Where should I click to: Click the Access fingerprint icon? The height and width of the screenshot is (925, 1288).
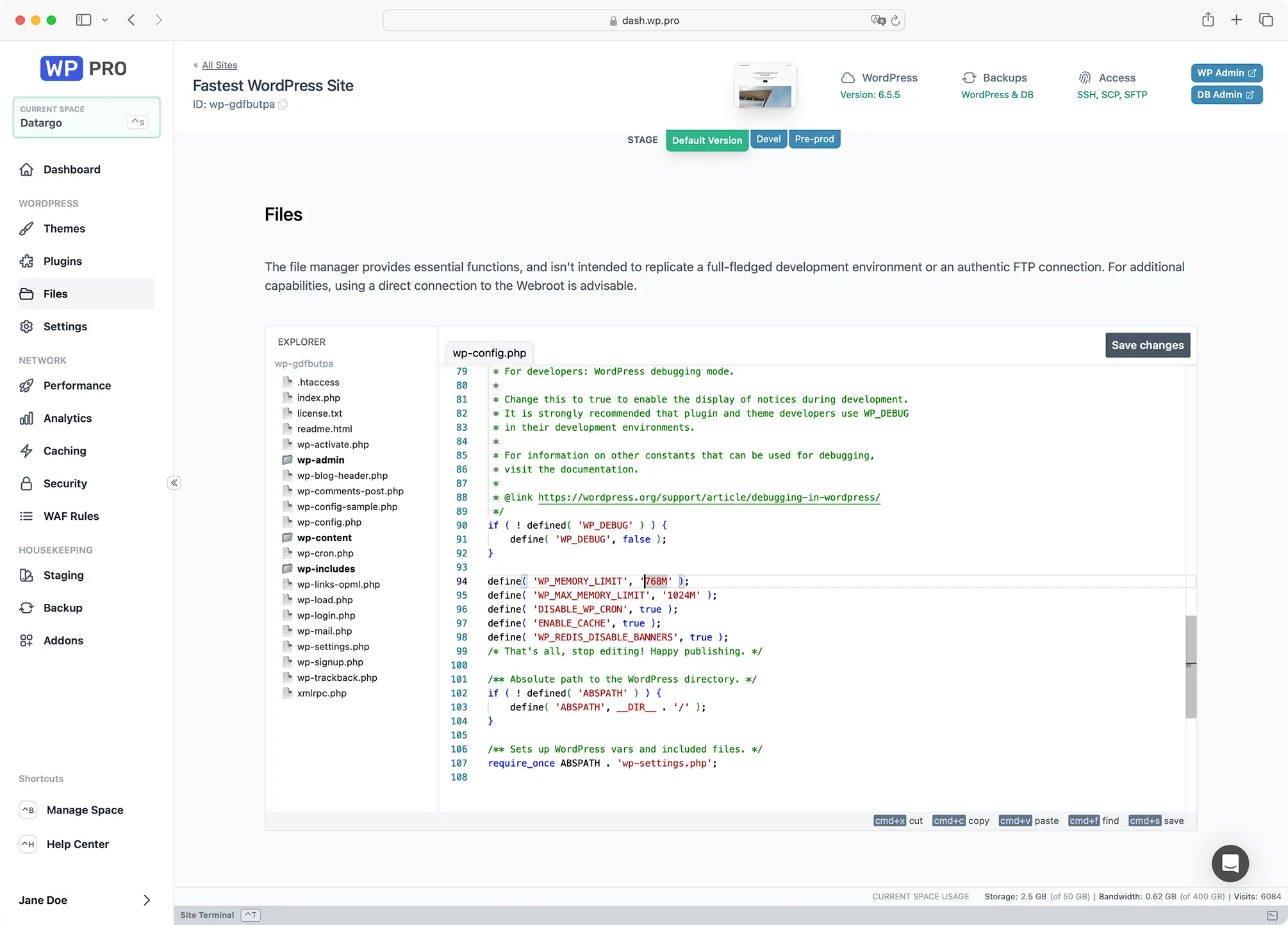1084,78
